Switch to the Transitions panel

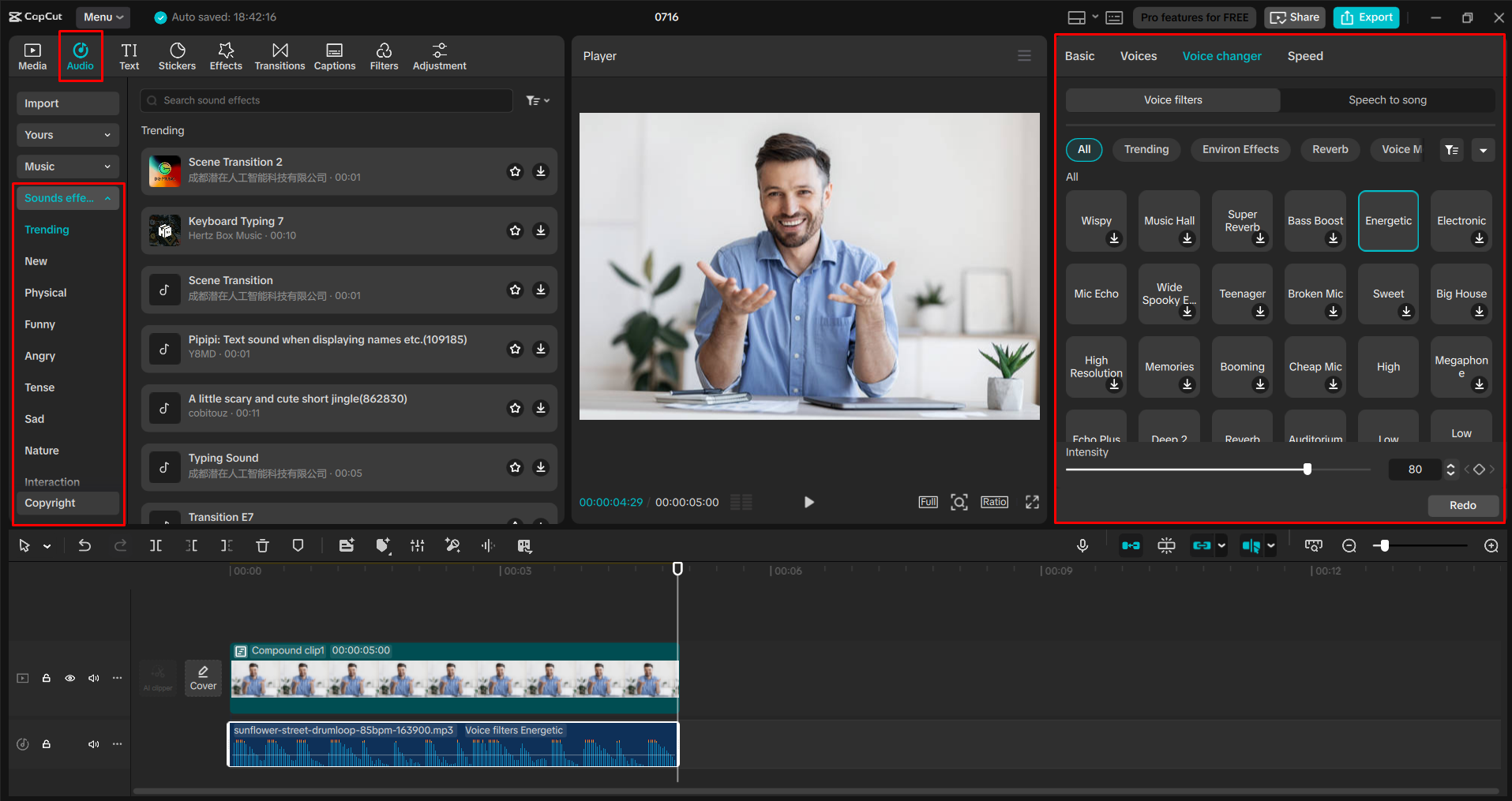tap(280, 55)
